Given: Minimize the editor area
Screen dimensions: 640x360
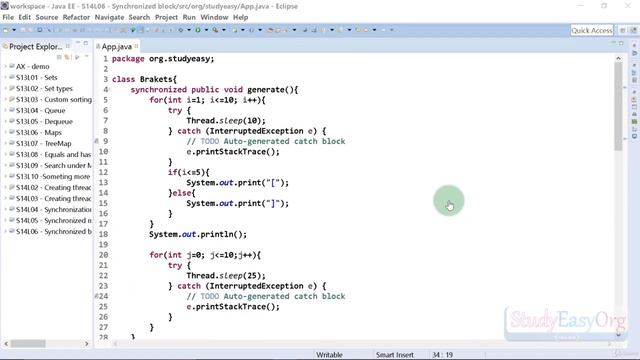Looking at the screenshot, I should click(613, 43).
